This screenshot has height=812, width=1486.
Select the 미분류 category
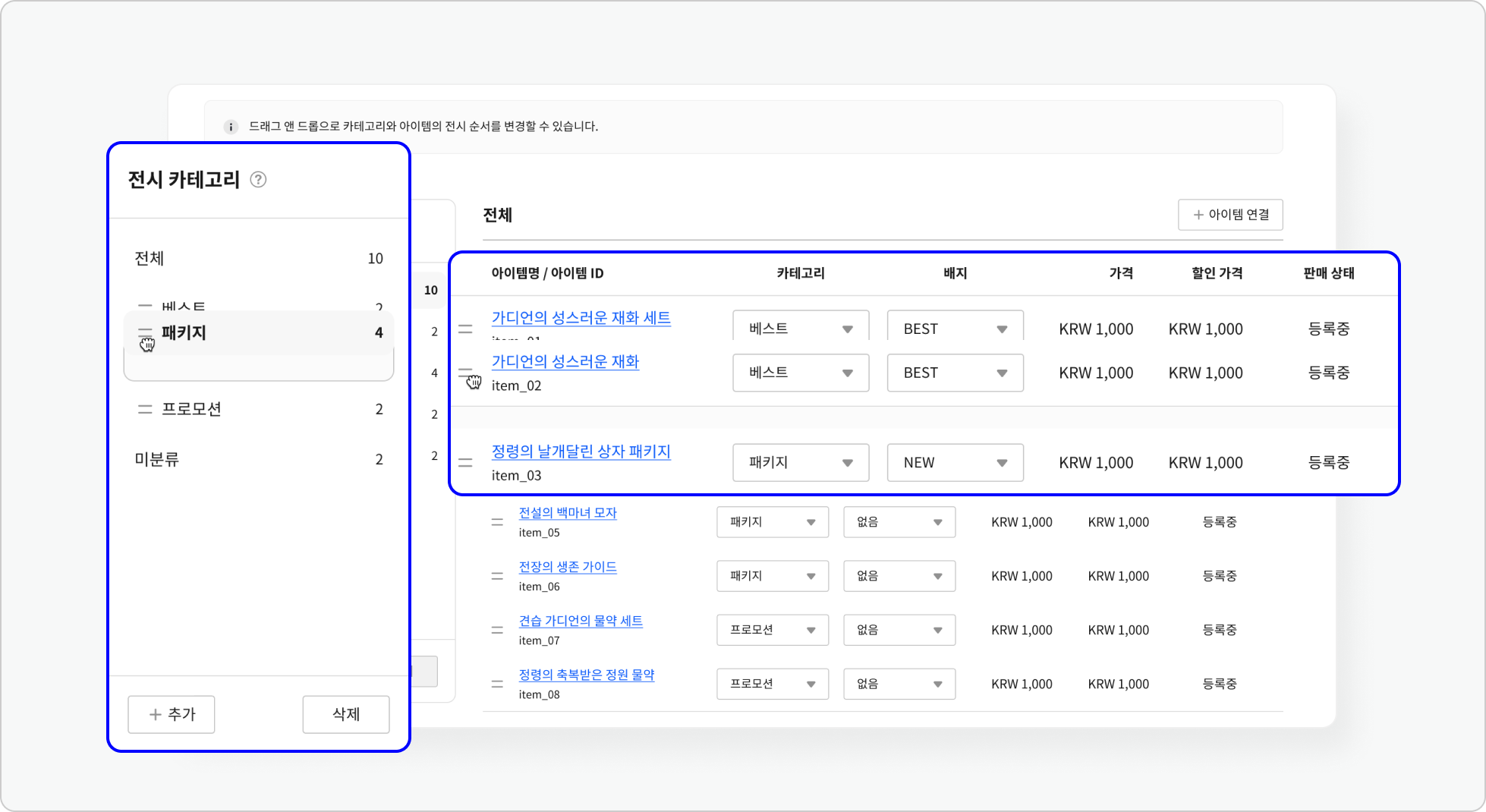coord(157,460)
